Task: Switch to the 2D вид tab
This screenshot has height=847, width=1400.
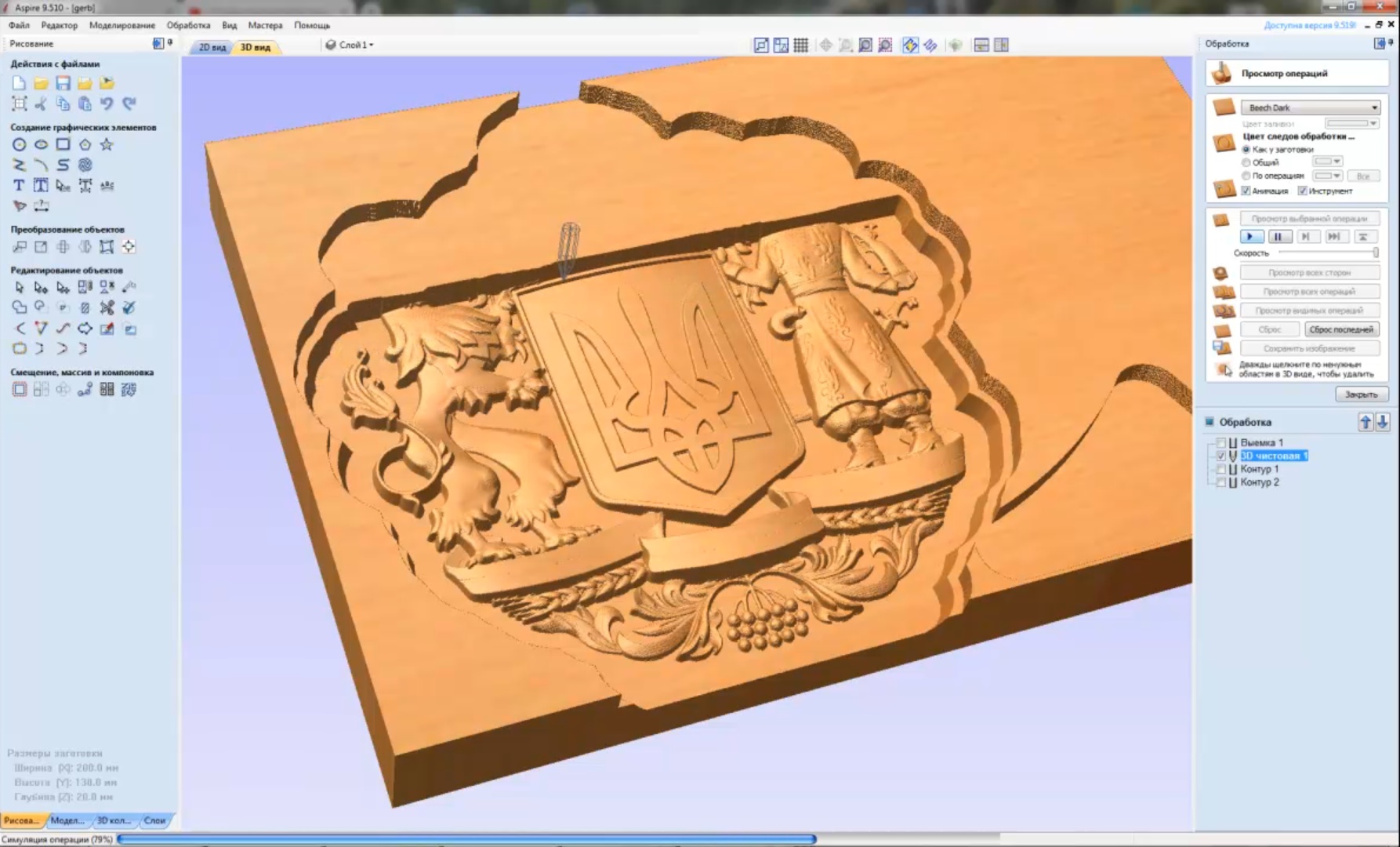Action: click(x=212, y=47)
